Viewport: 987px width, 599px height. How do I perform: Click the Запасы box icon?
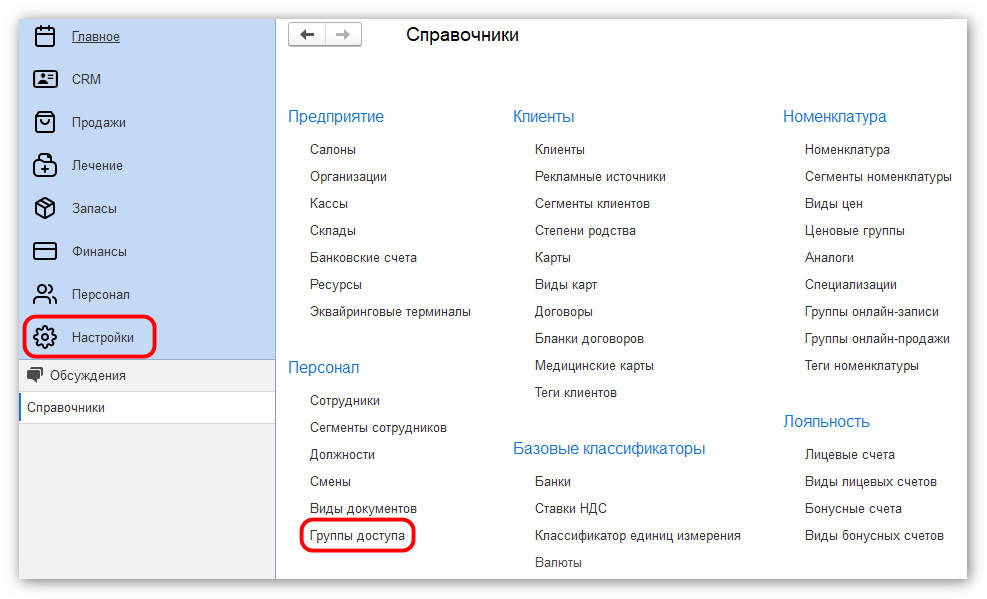pyautogui.click(x=45, y=208)
